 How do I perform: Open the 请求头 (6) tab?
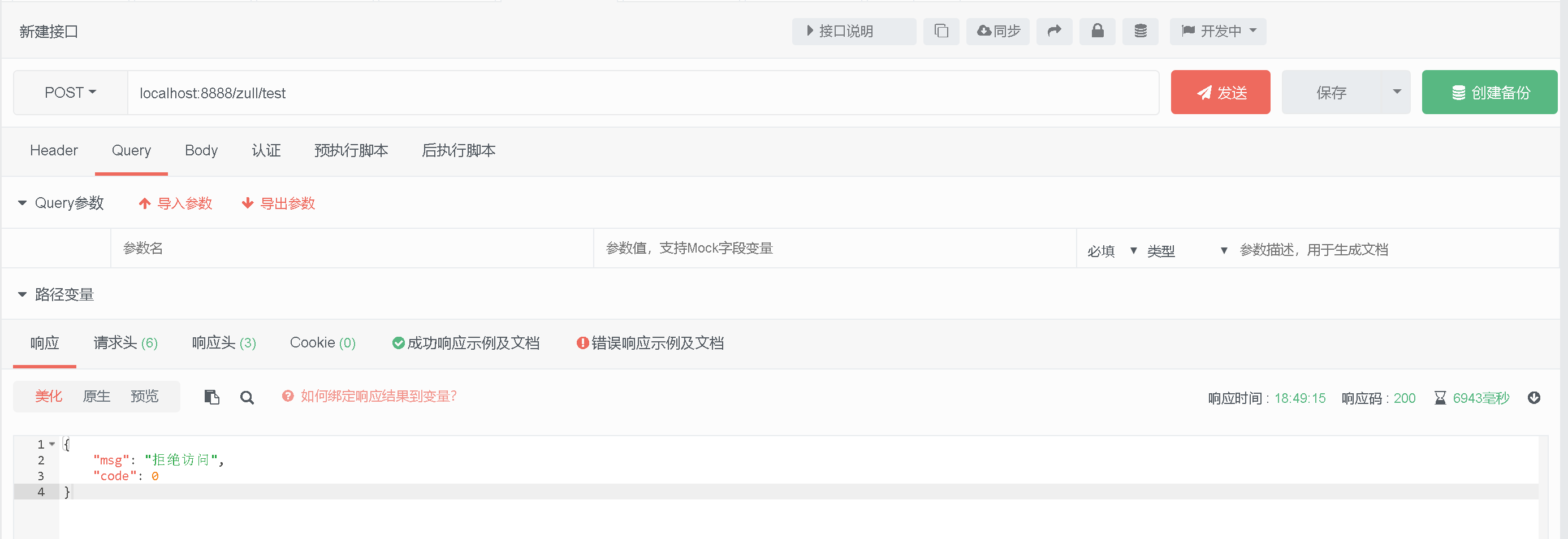[126, 342]
